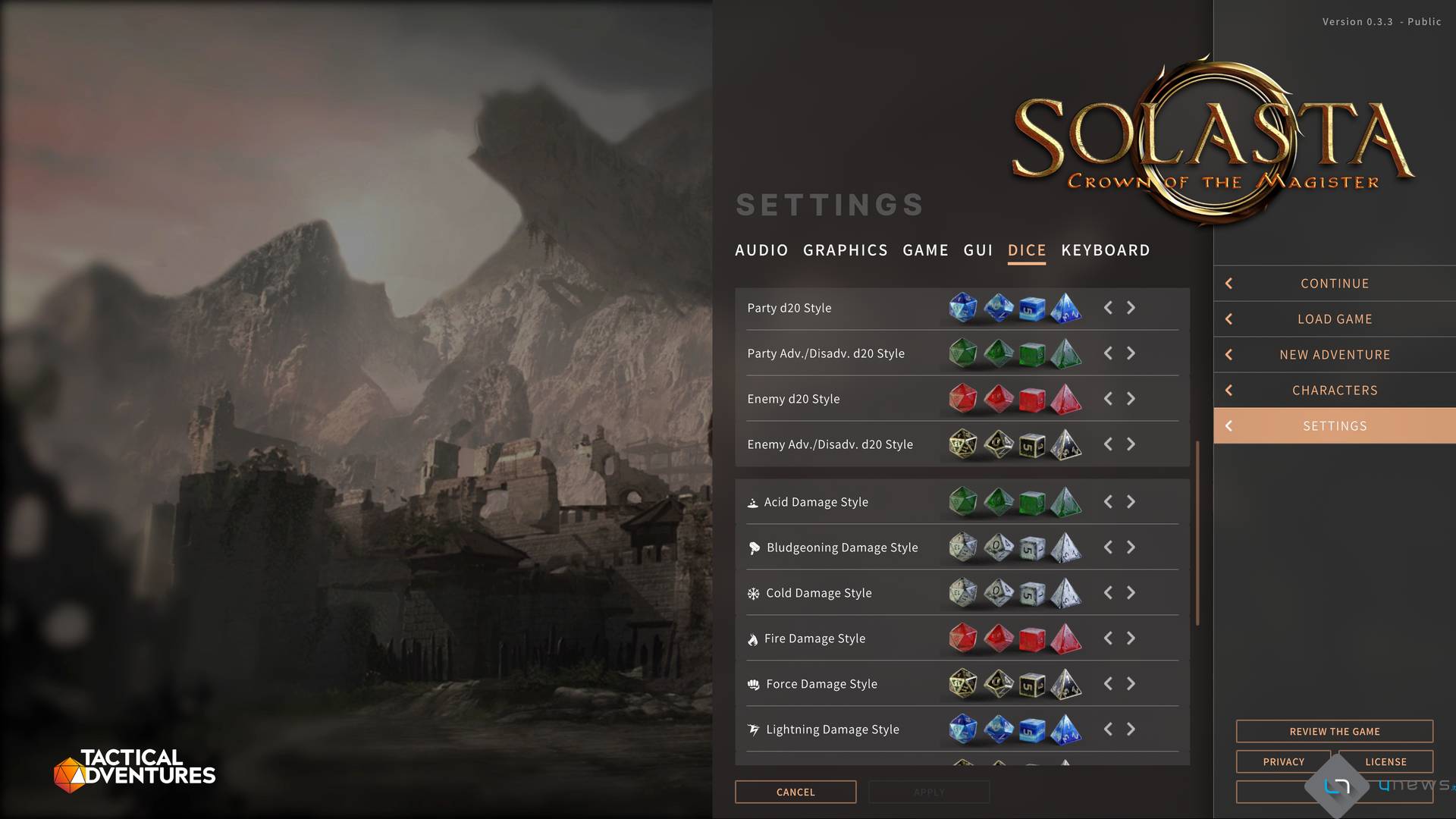Click the black d20 die in Enemy Adv./Disadv. row

963,444
